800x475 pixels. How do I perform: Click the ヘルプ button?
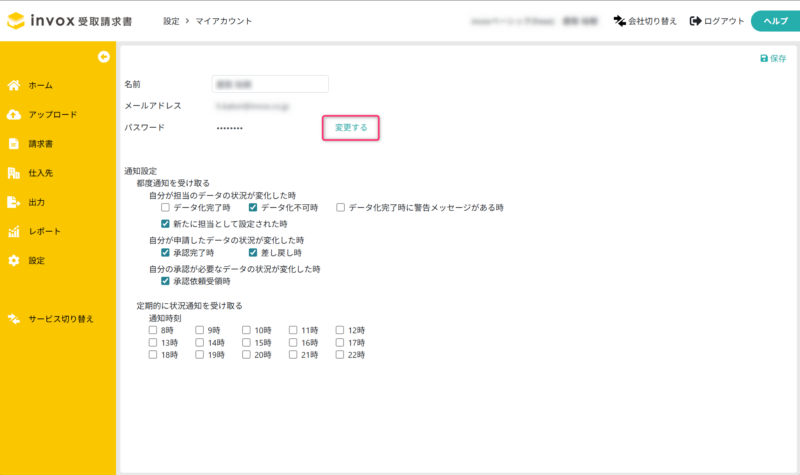pyautogui.click(x=776, y=21)
